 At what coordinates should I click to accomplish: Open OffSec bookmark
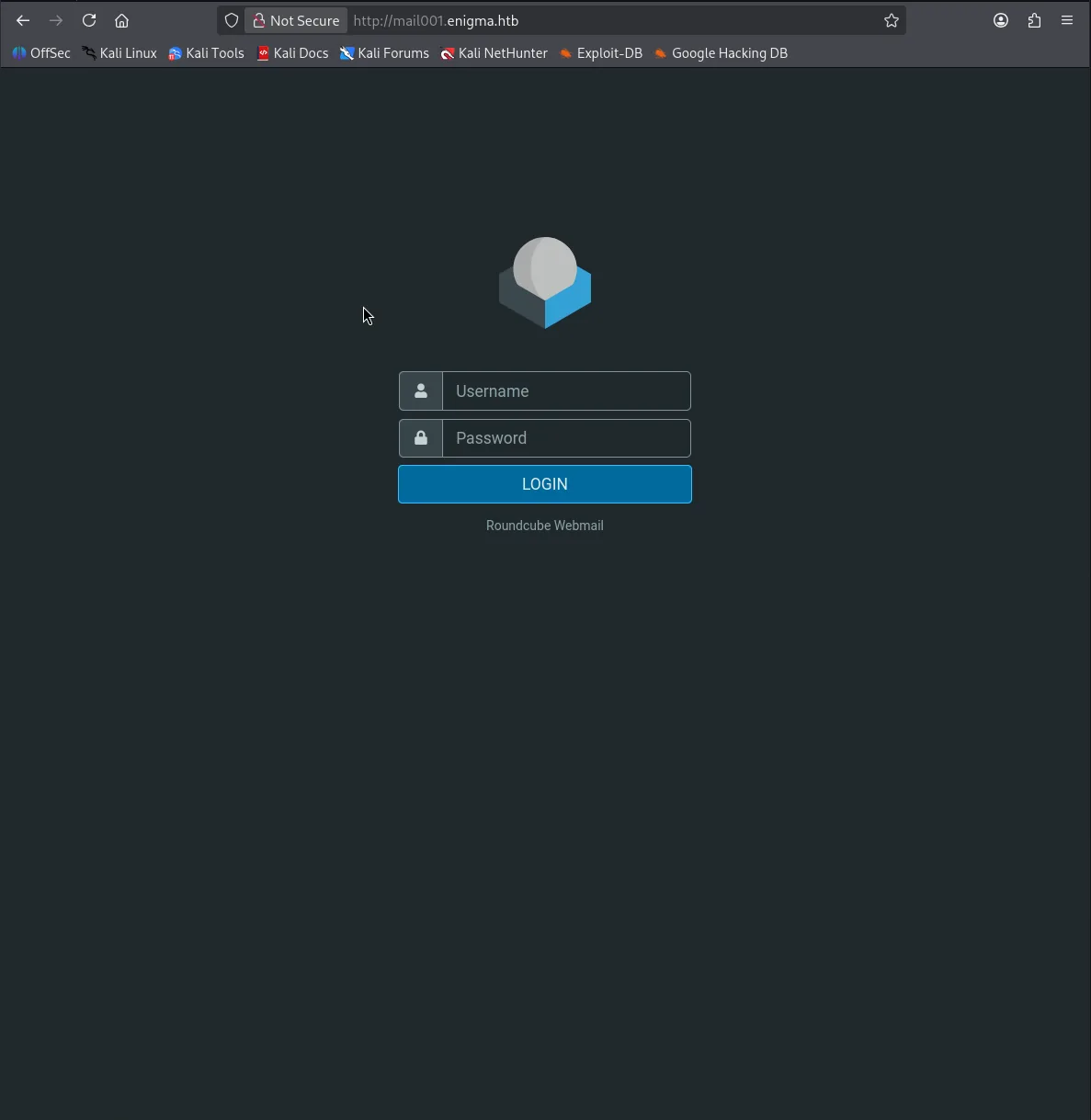41,53
